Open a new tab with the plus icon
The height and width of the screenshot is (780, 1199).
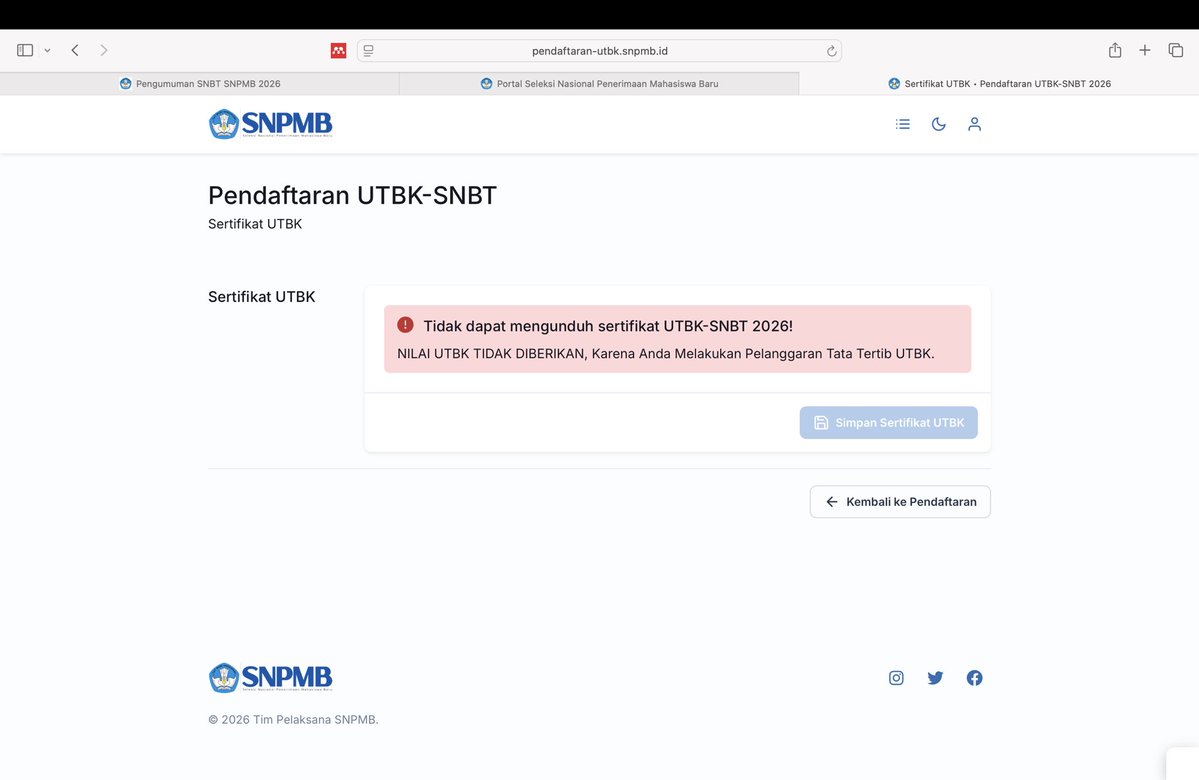coord(1145,50)
